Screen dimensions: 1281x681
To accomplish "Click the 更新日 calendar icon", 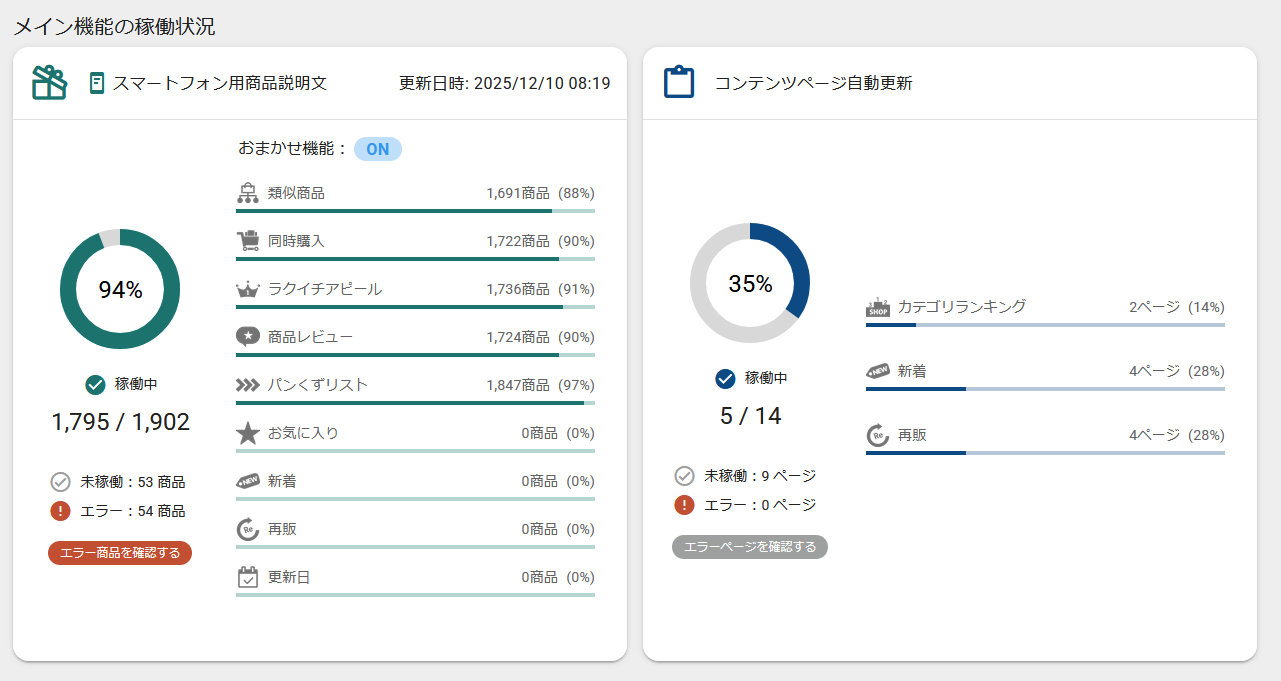I will 248,577.
